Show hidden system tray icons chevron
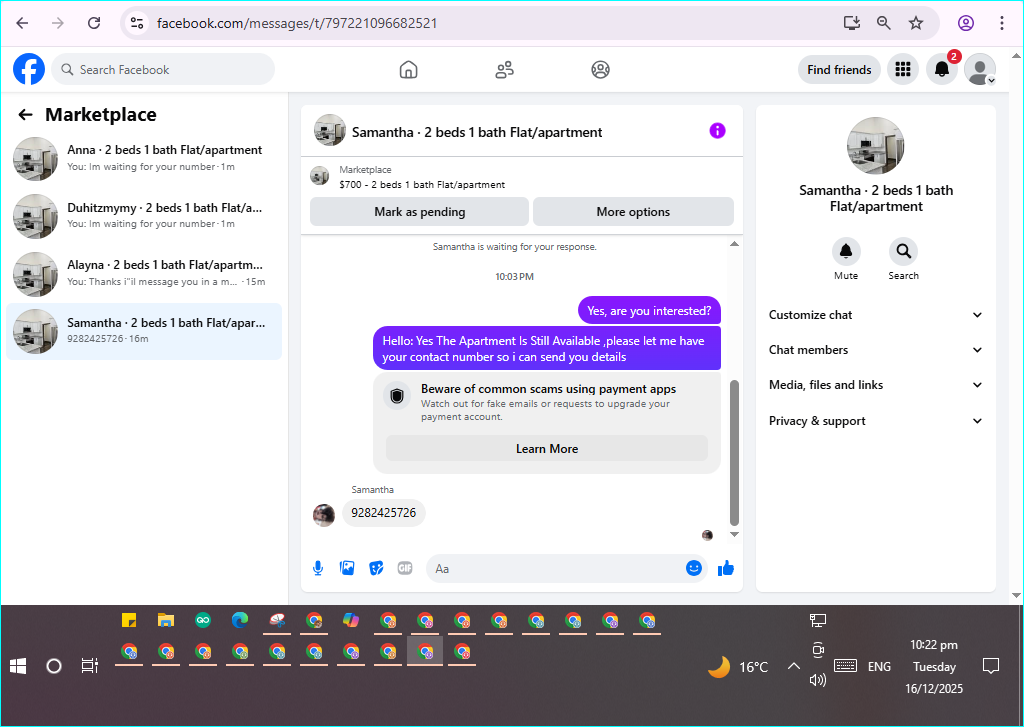1024x727 pixels. click(x=793, y=666)
